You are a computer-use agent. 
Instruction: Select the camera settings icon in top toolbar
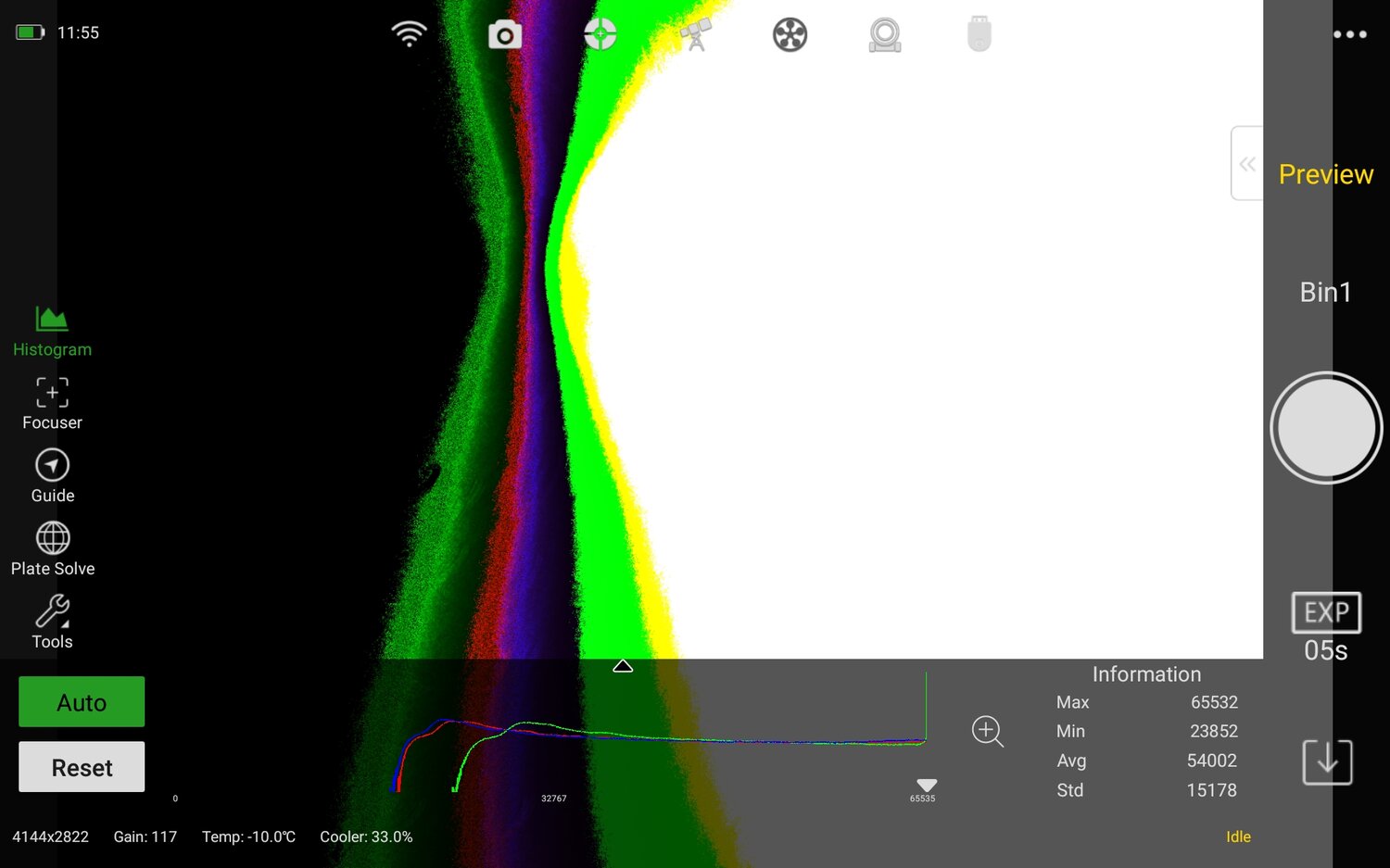[505, 33]
